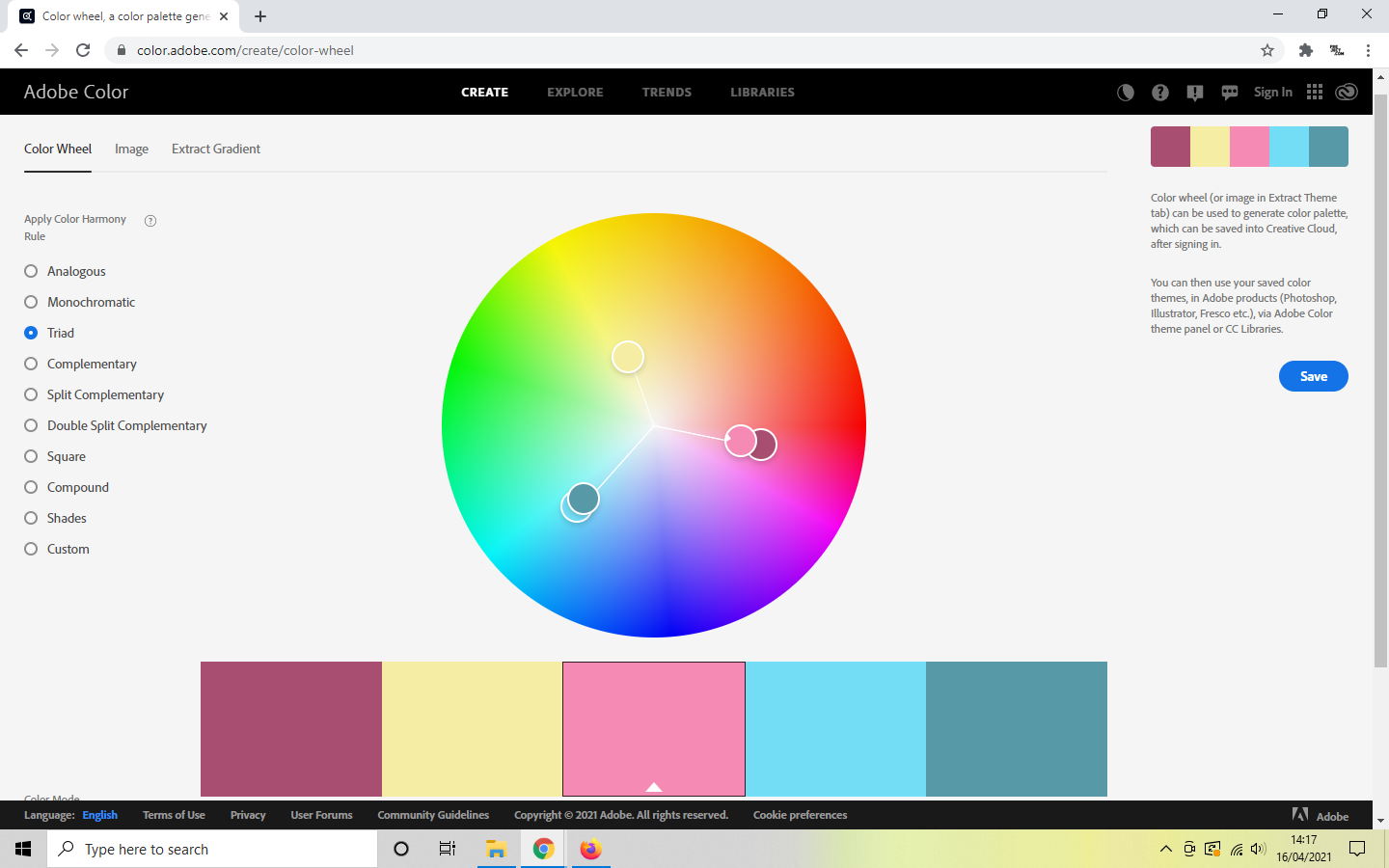Screen dimensions: 1389x868
Task: Open the CREATE menu
Action: pos(484,93)
